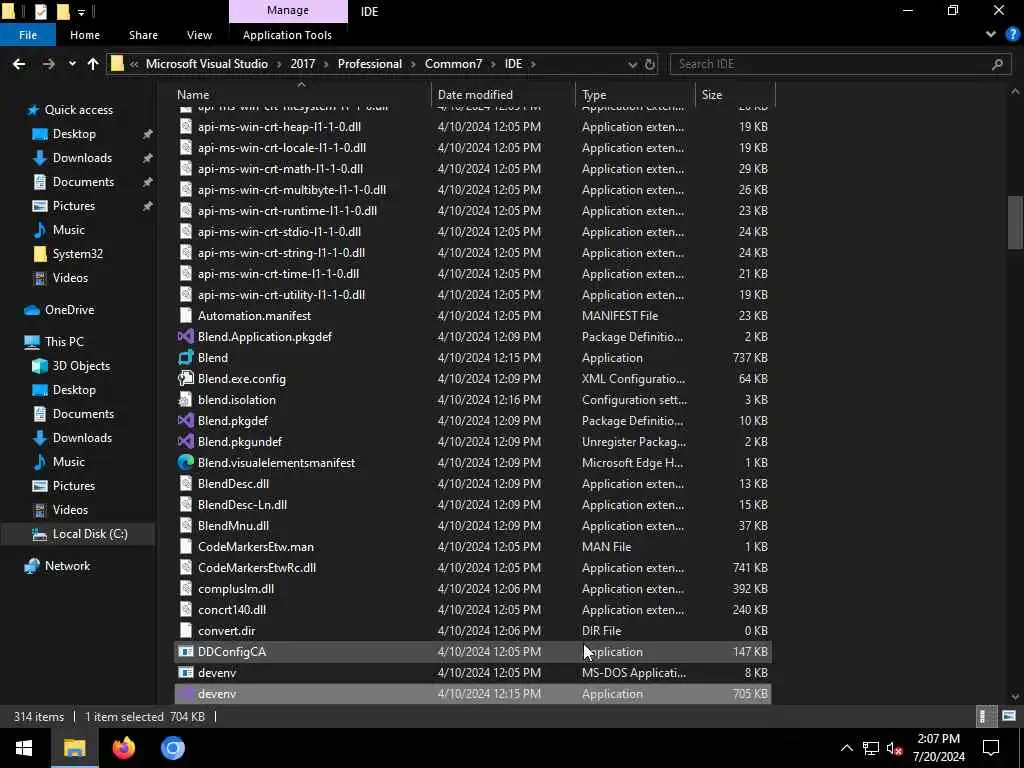Expand the chevron after Professional breadcrumb

[413, 64]
